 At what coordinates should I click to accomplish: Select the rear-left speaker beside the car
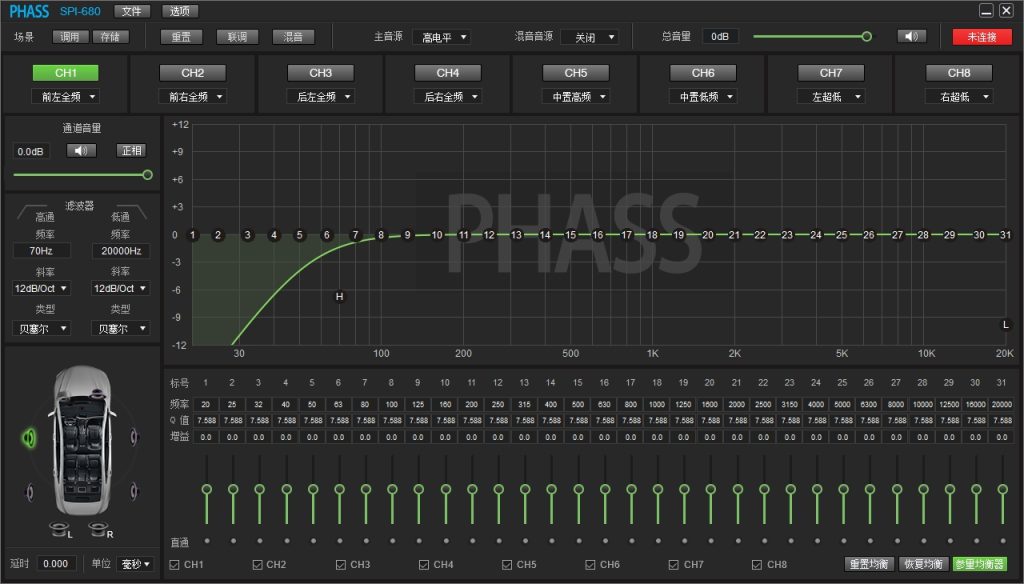(29, 491)
